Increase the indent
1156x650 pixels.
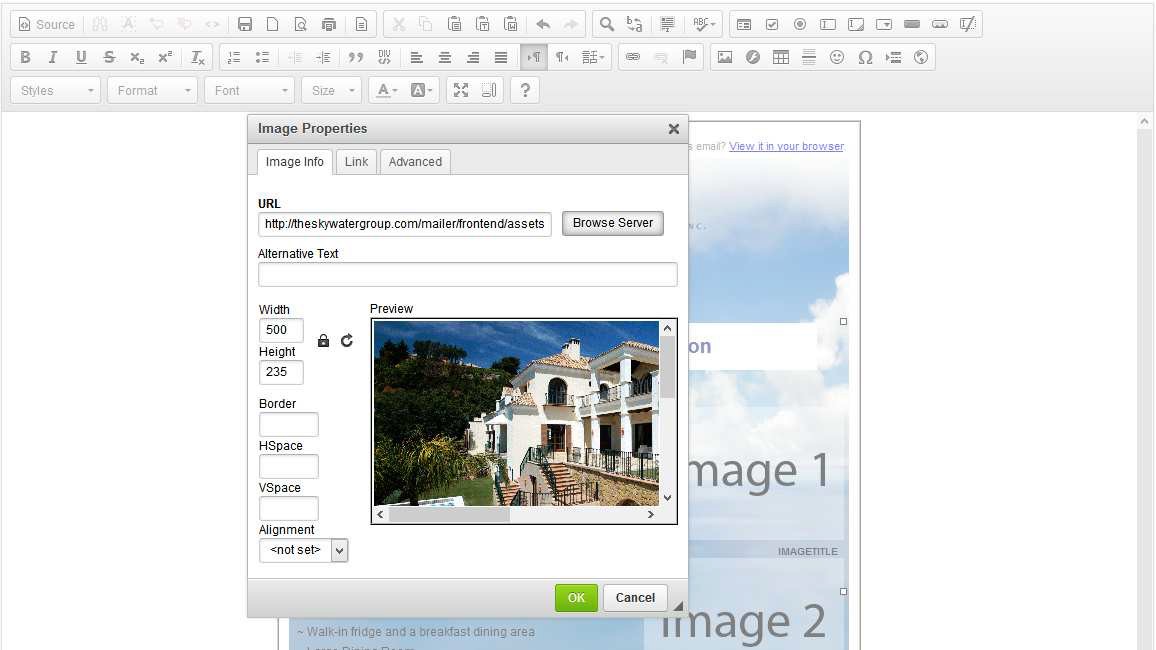tap(323, 57)
